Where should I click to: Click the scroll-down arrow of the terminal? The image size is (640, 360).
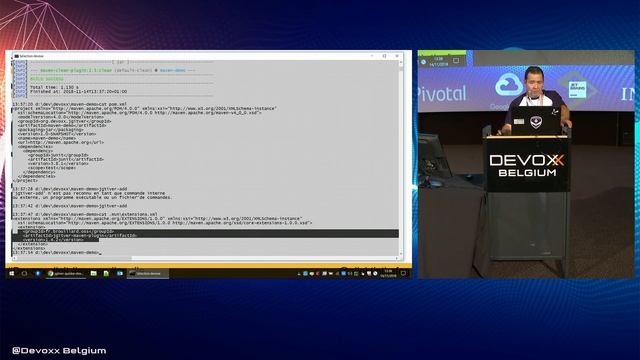tap(401, 253)
